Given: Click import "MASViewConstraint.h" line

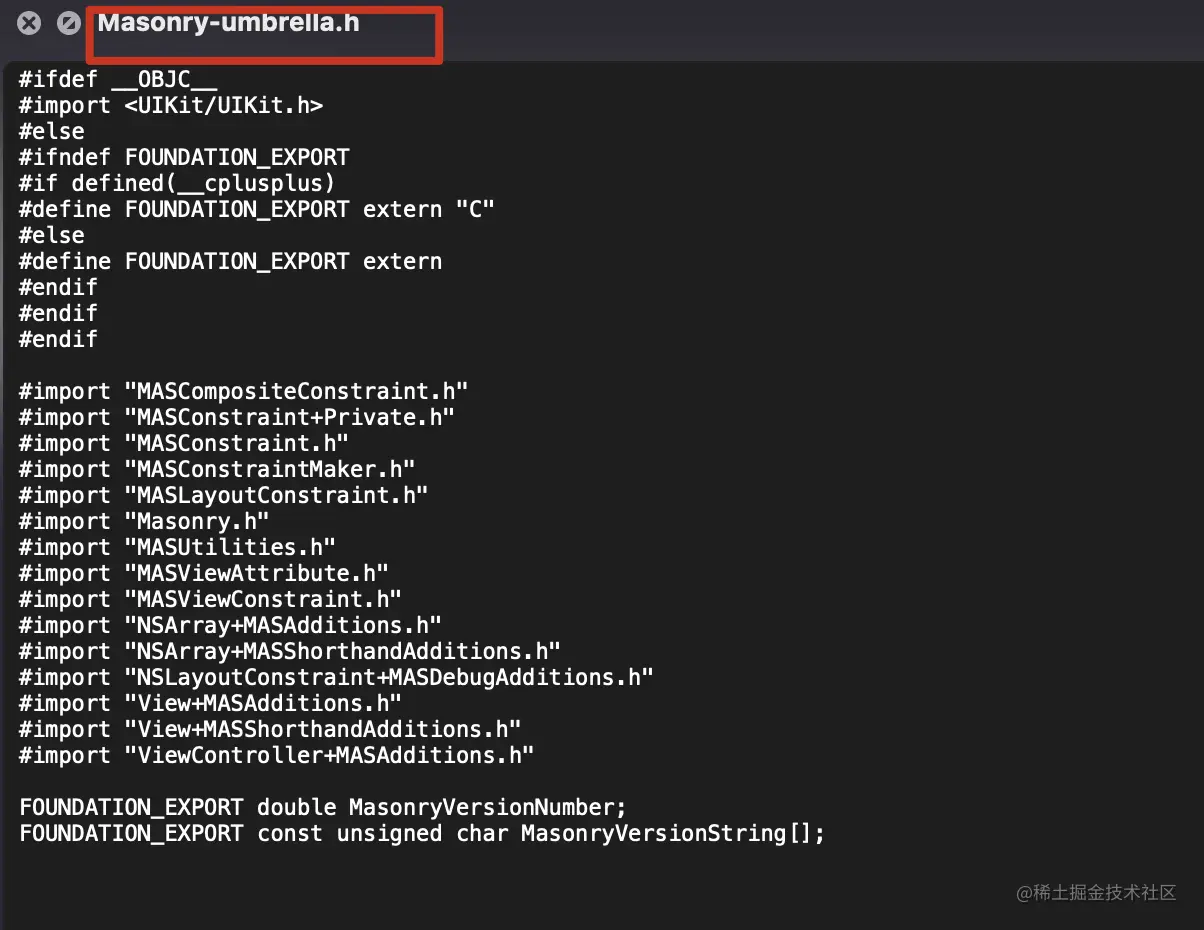Looking at the screenshot, I should 210,599.
